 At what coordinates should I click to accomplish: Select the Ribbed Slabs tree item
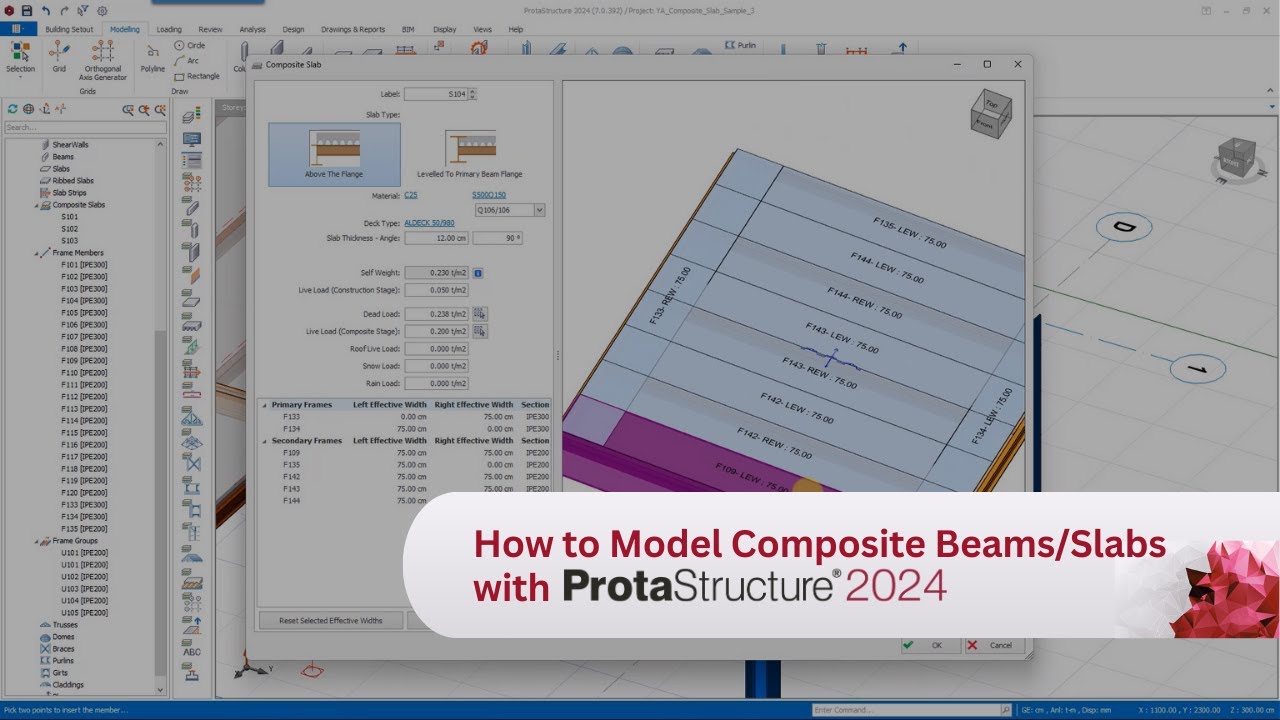pos(73,181)
